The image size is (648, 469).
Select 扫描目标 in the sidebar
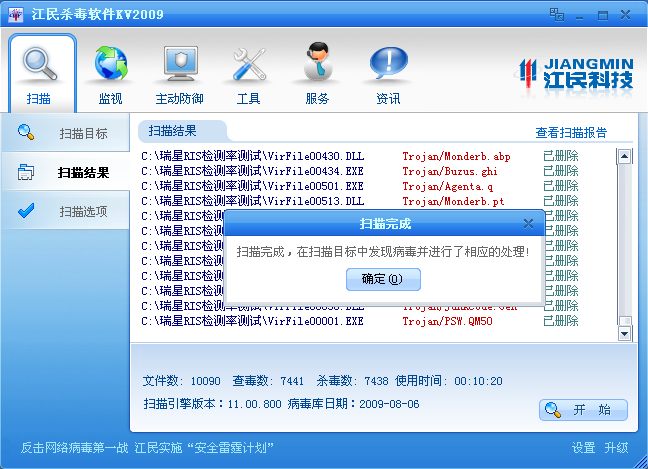[66, 133]
